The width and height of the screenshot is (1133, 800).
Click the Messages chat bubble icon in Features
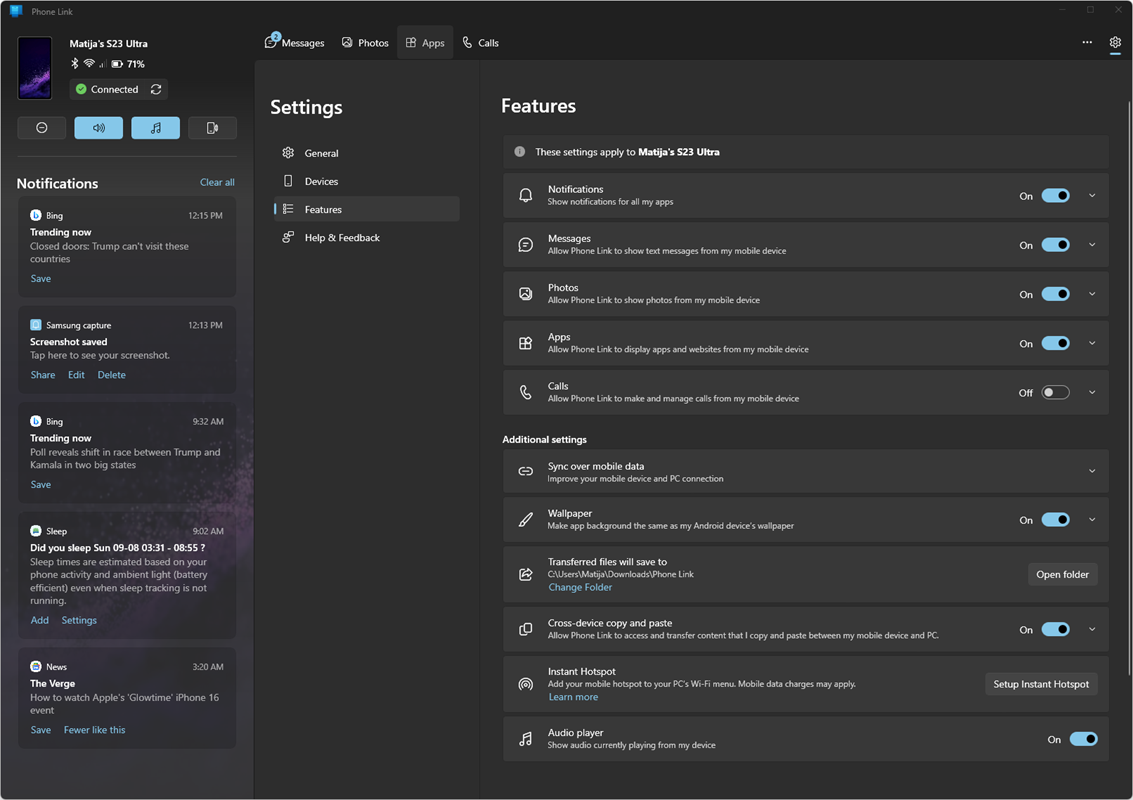tap(526, 245)
